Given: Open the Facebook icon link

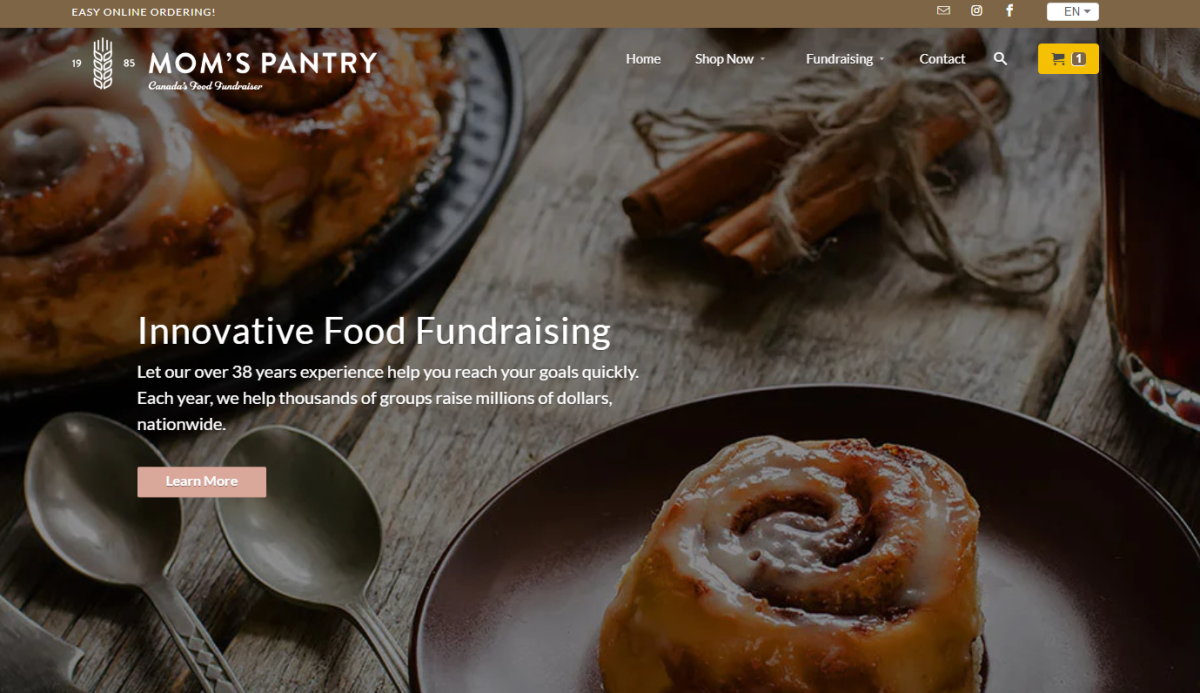Looking at the screenshot, I should click(1010, 11).
